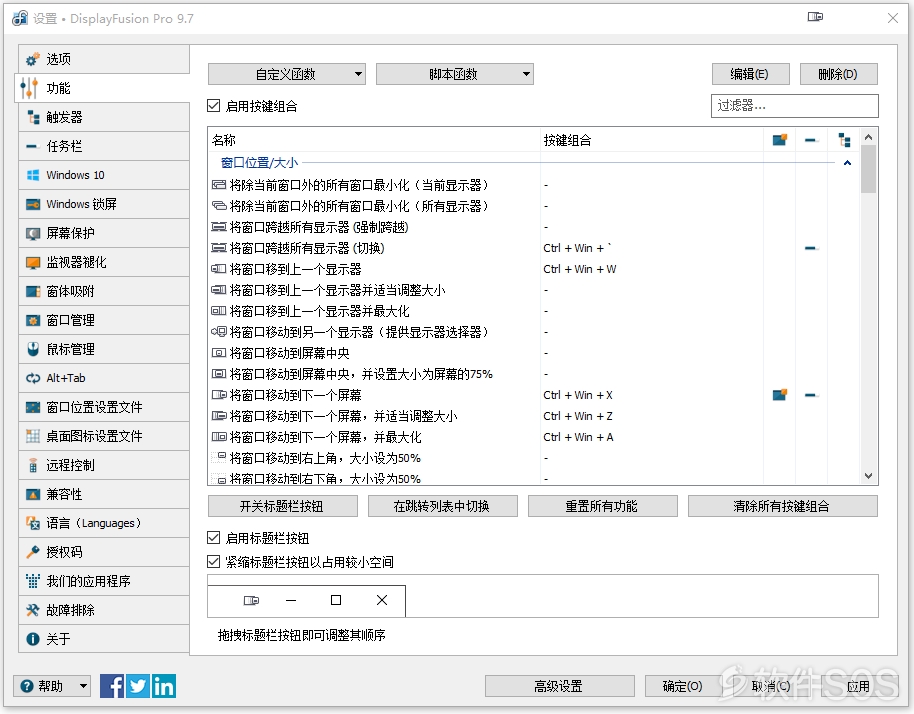Open 高级设置

tap(560, 686)
